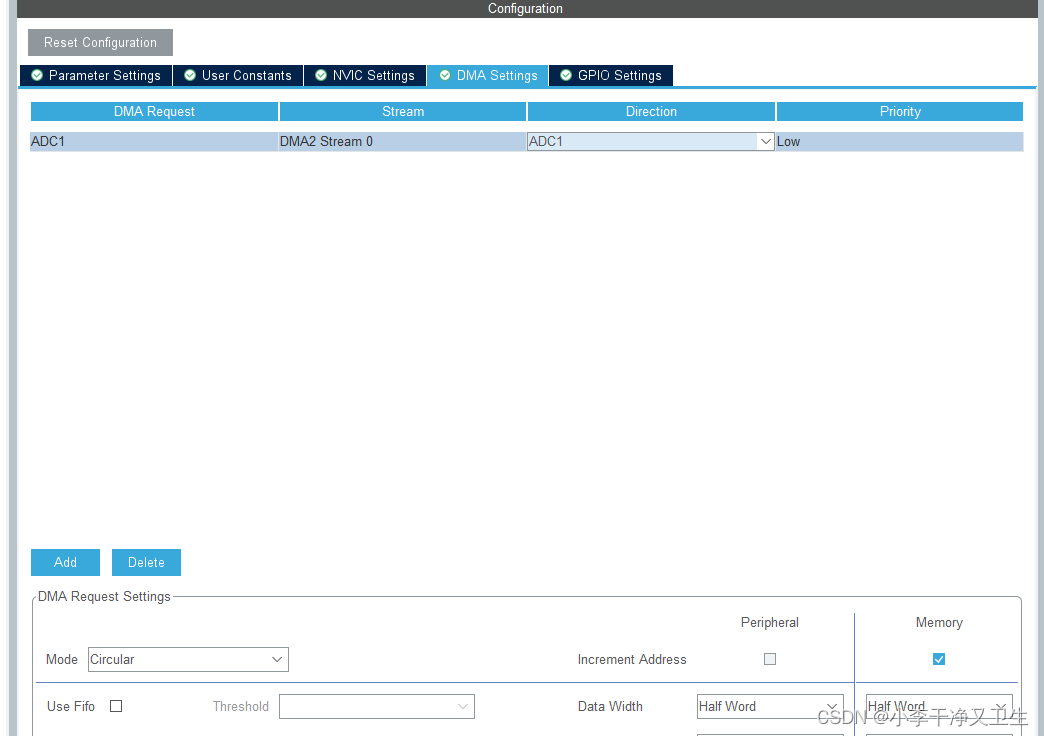Enable the Use Fifo checkbox

click(x=116, y=706)
